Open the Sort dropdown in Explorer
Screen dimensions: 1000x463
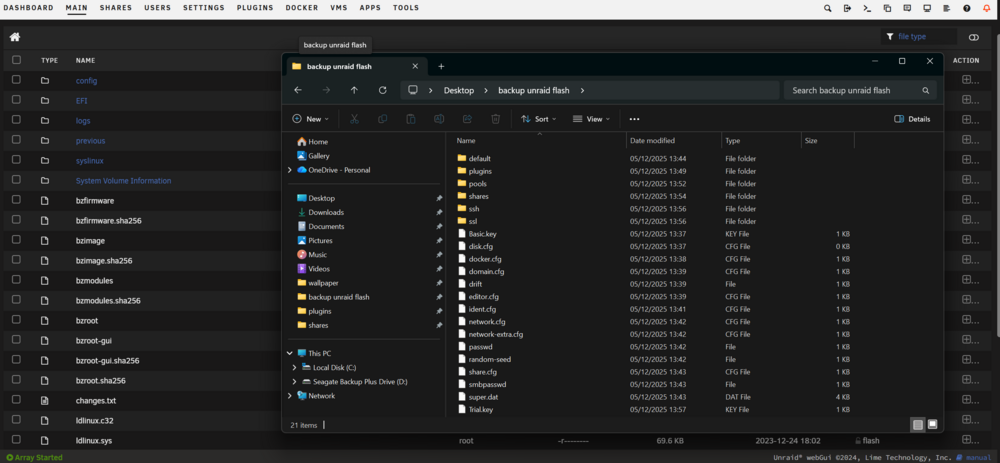(x=539, y=119)
